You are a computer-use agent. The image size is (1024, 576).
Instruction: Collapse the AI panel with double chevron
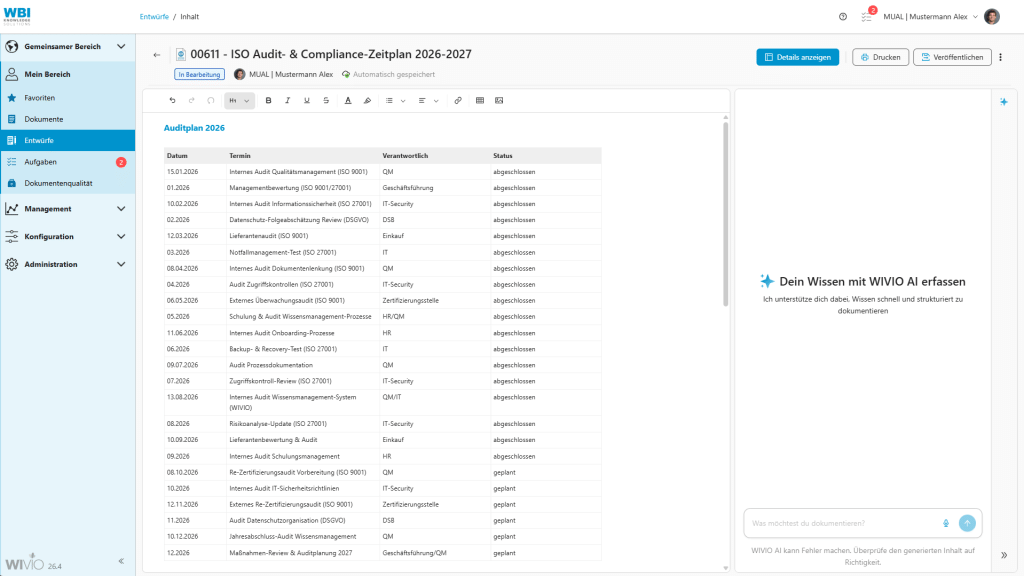coord(1004,555)
